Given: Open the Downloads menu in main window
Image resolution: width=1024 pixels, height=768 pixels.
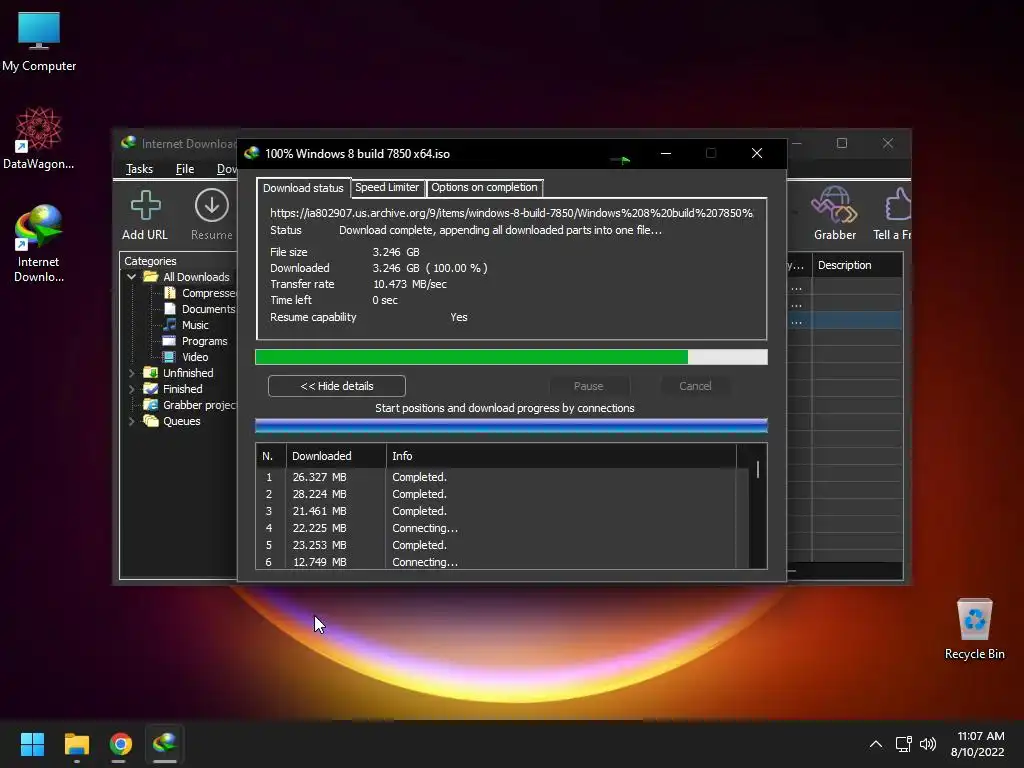Looking at the screenshot, I should [227, 169].
